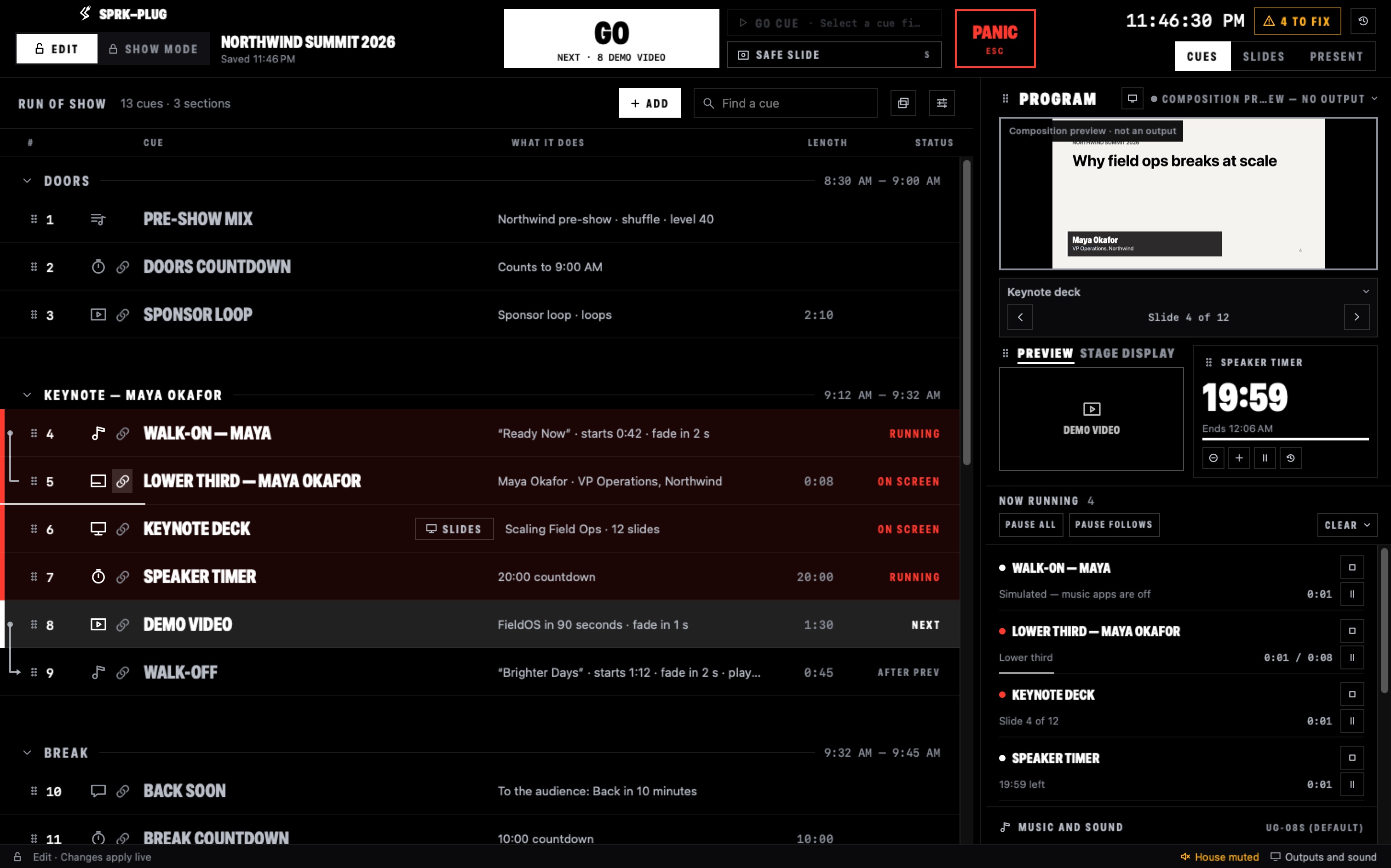Open the CLEAR dropdown in Now Running
Image resolution: width=1391 pixels, height=868 pixels.
(x=1347, y=525)
